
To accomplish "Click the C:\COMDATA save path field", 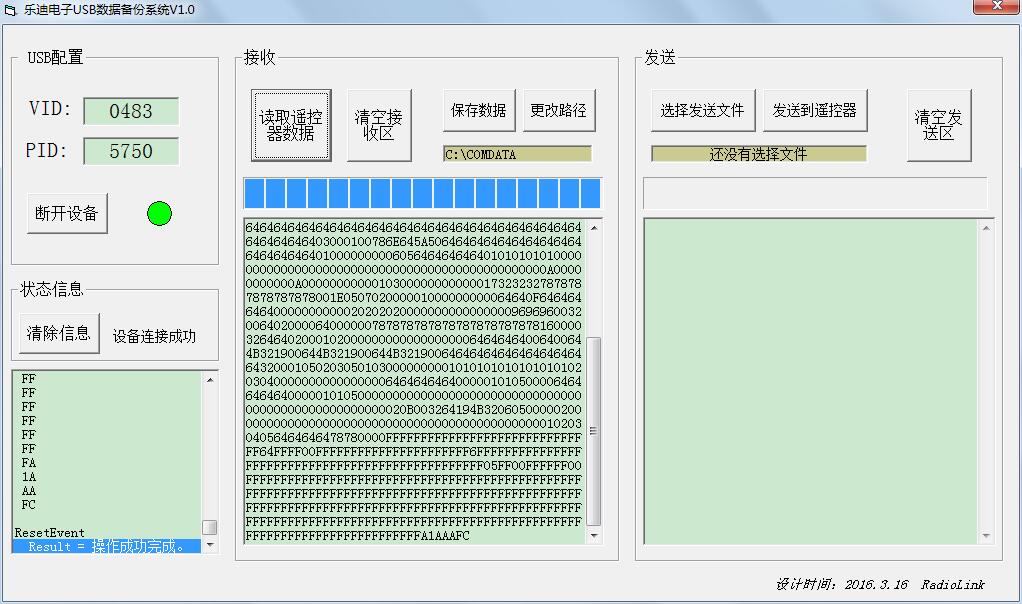I will [518, 154].
